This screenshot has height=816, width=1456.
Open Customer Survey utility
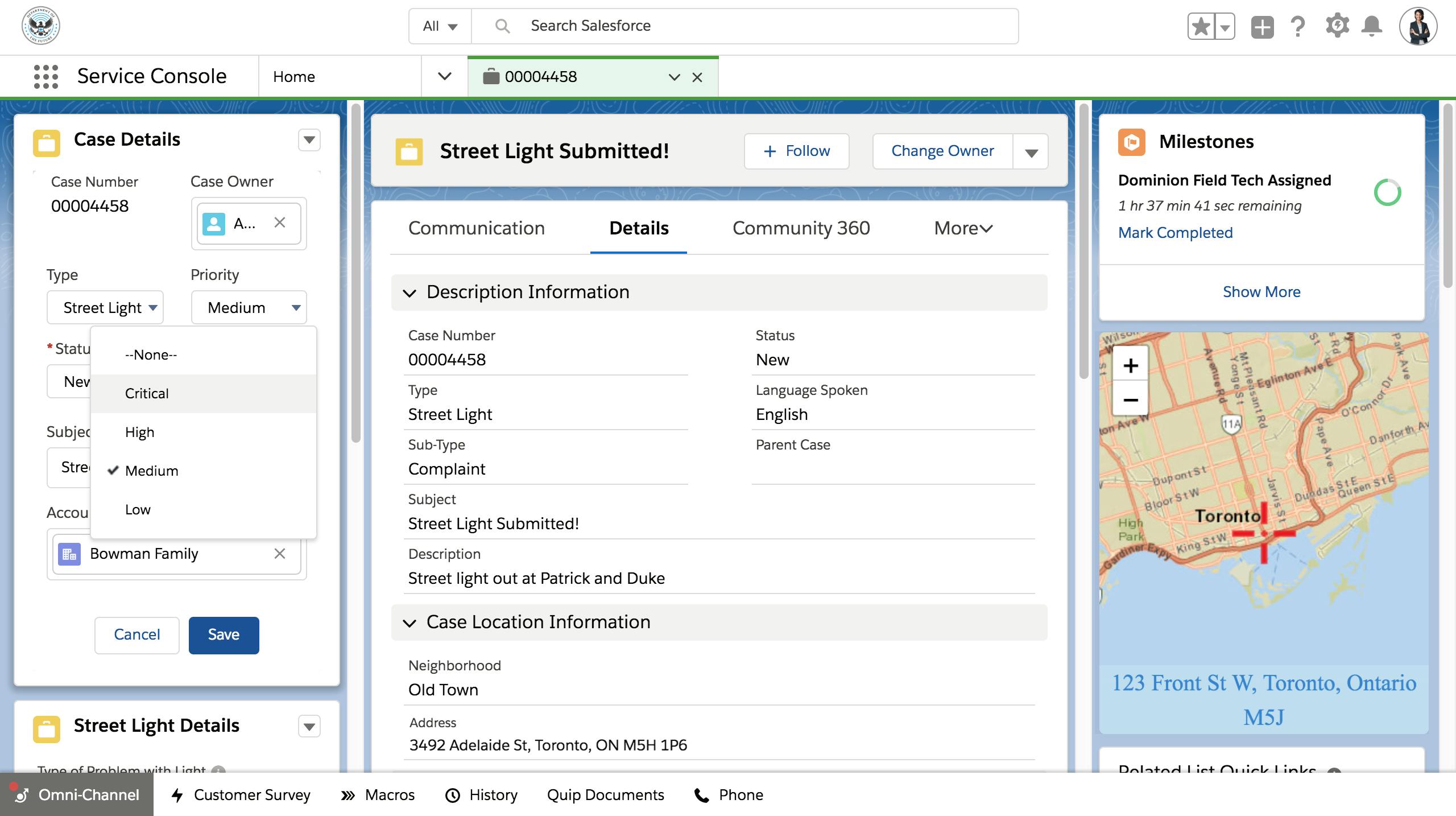click(x=241, y=795)
